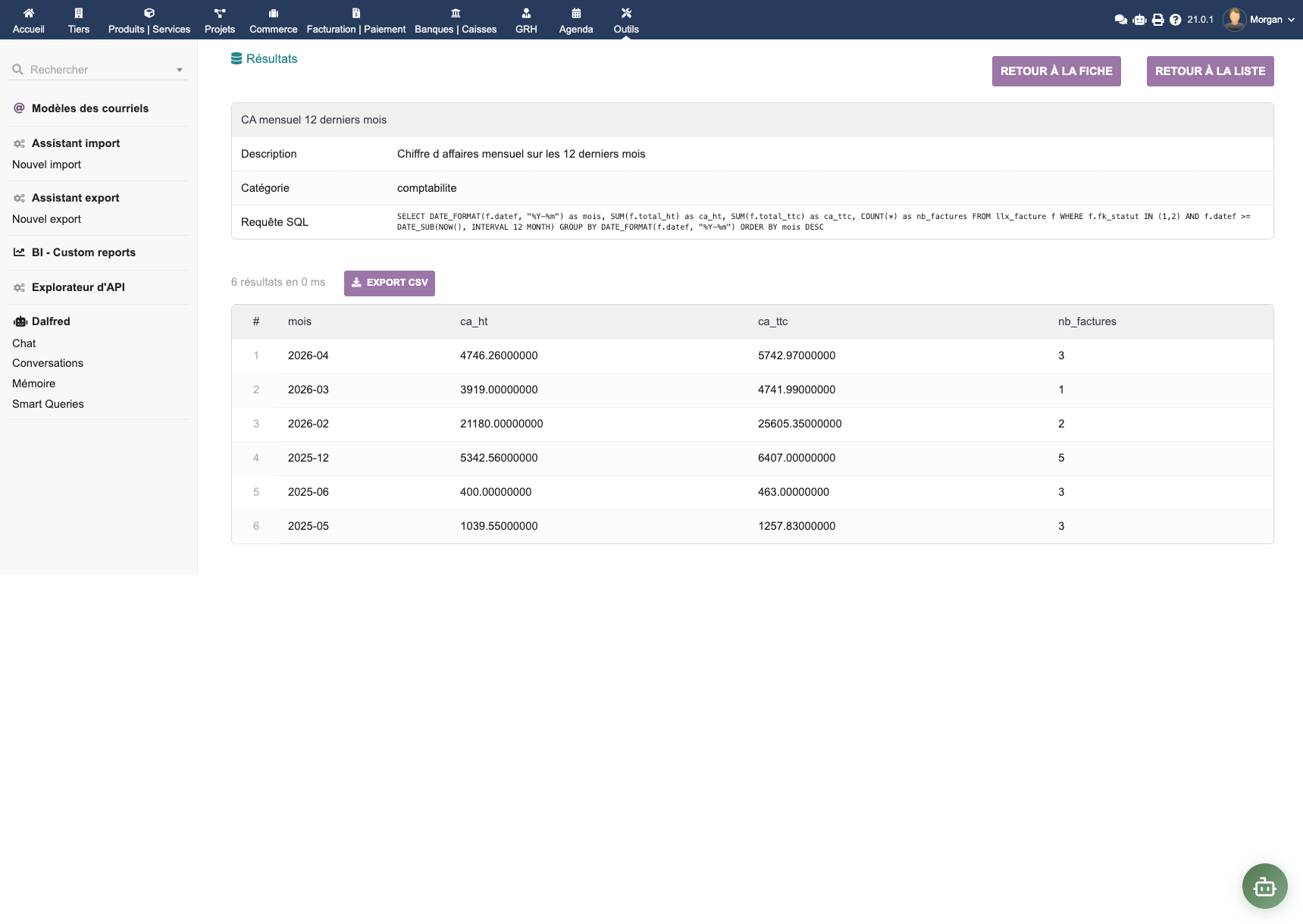The width and height of the screenshot is (1303, 924).
Task: Open the floating Dalfred chatbot button
Action: (x=1264, y=885)
